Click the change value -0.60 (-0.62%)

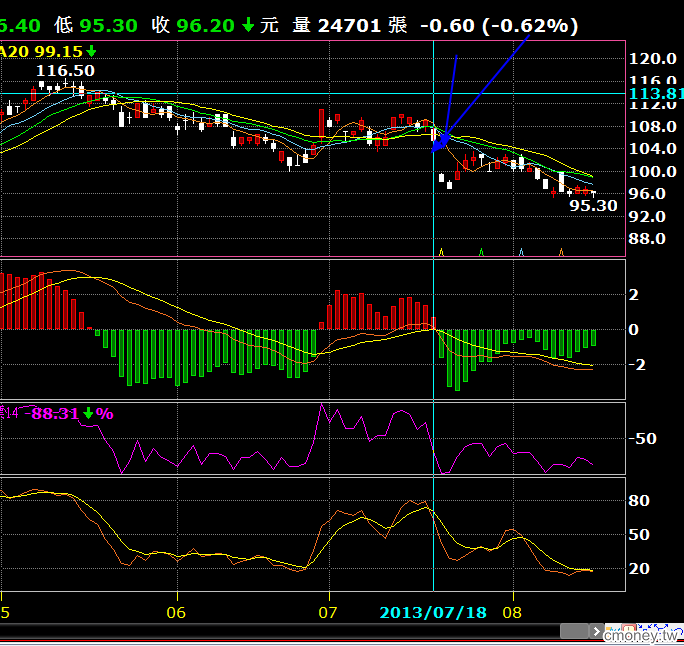click(x=499, y=25)
